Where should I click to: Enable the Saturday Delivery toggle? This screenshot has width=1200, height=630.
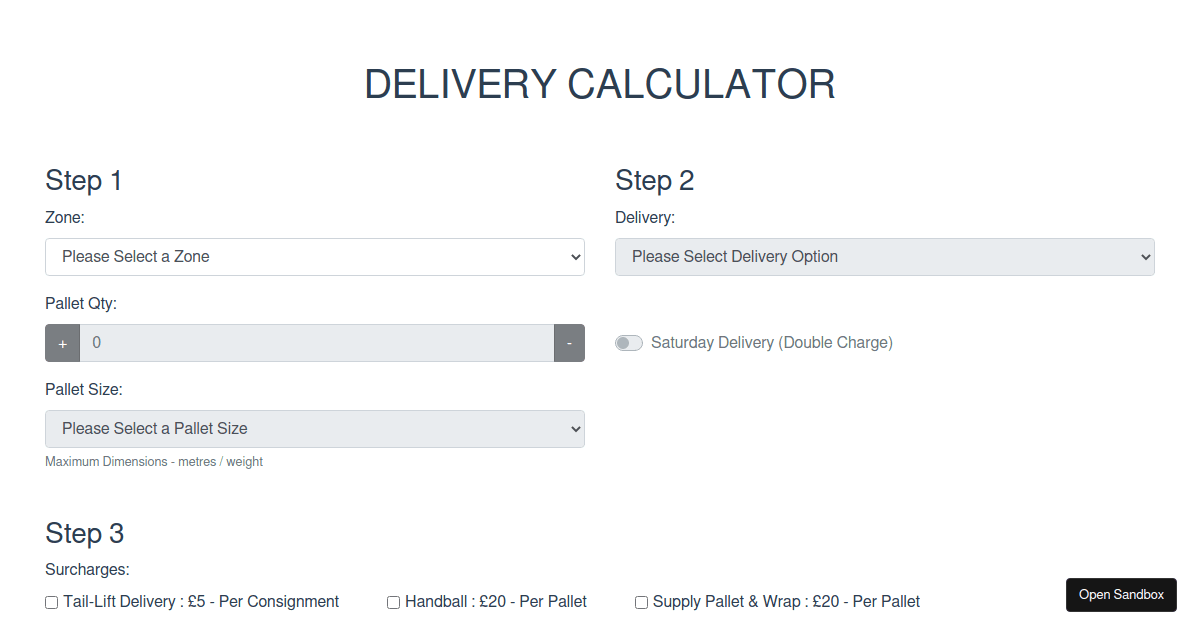pos(629,342)
